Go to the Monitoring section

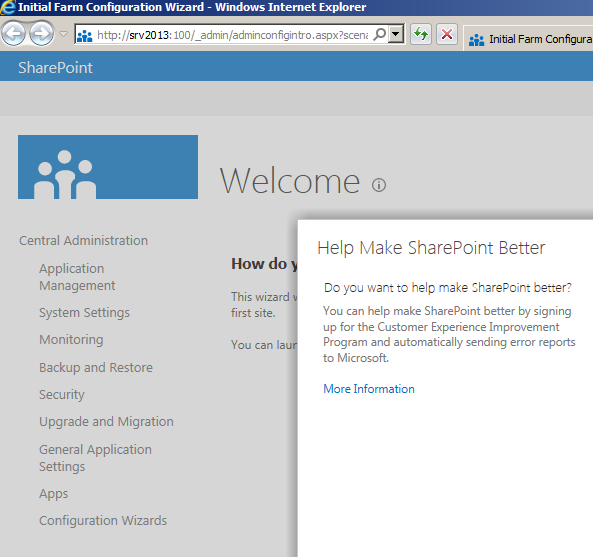(71, 340)
